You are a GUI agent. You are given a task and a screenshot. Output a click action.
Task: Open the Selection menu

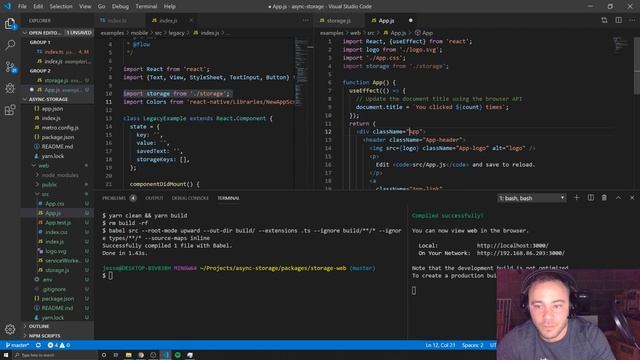pos(61,7)
